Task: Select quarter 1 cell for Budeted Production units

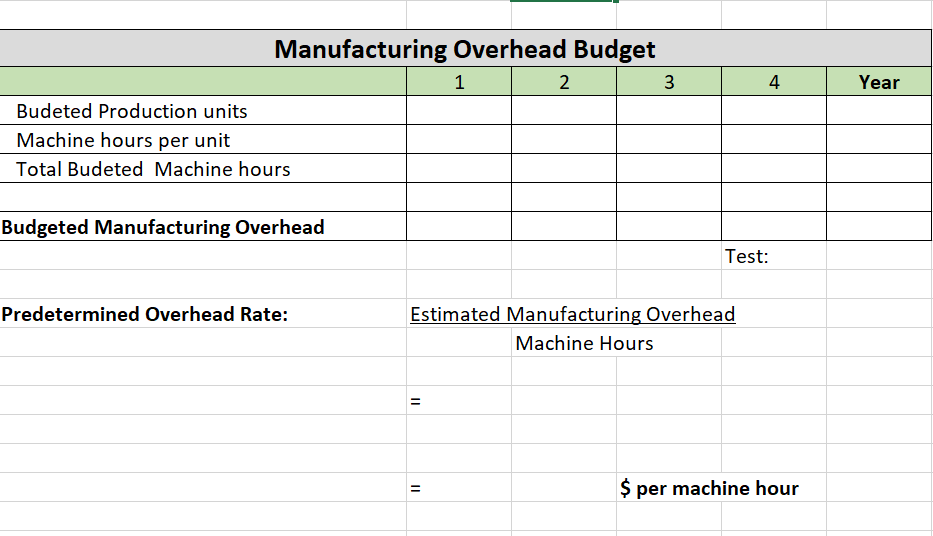Action: point(459,111)
